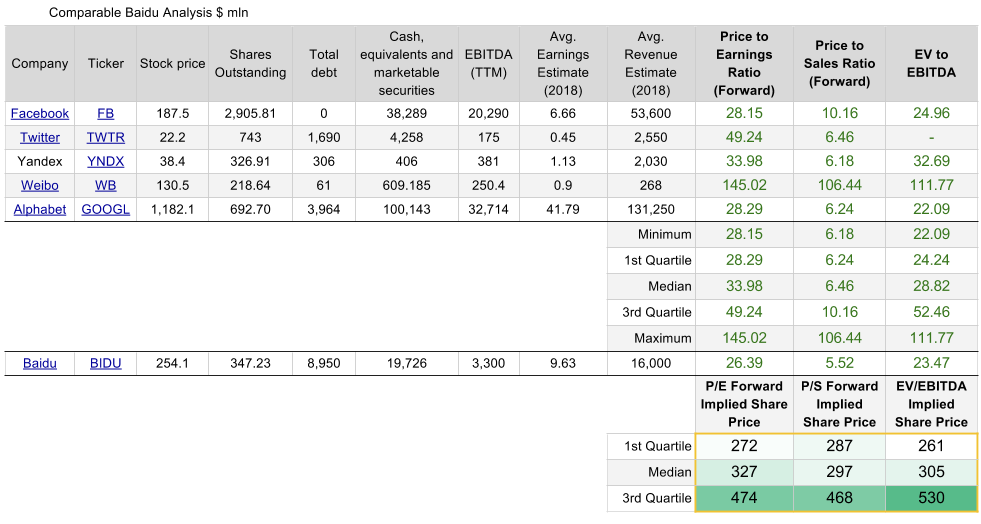Open the Alphabet company link

(x=40, y=209)
